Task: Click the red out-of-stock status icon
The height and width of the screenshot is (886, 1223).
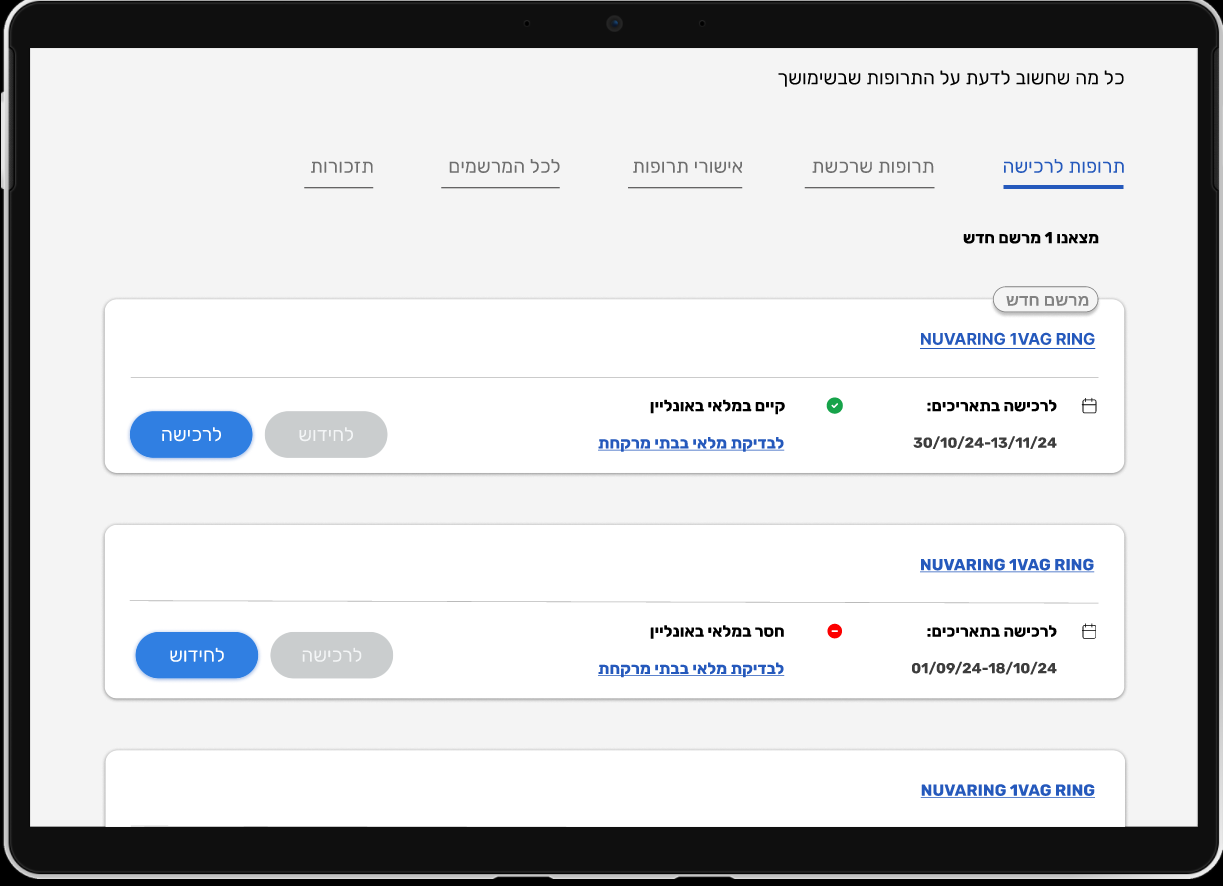Action: coord(835,631)
